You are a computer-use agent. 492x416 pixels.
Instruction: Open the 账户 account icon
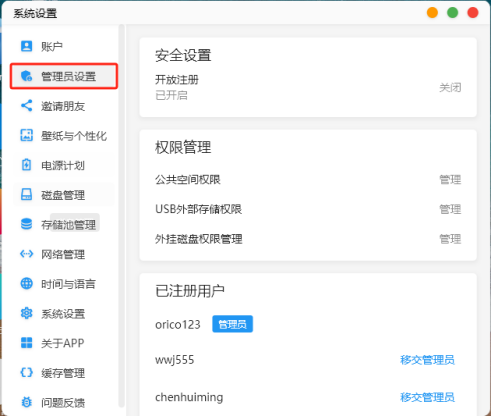coord(27,46)
